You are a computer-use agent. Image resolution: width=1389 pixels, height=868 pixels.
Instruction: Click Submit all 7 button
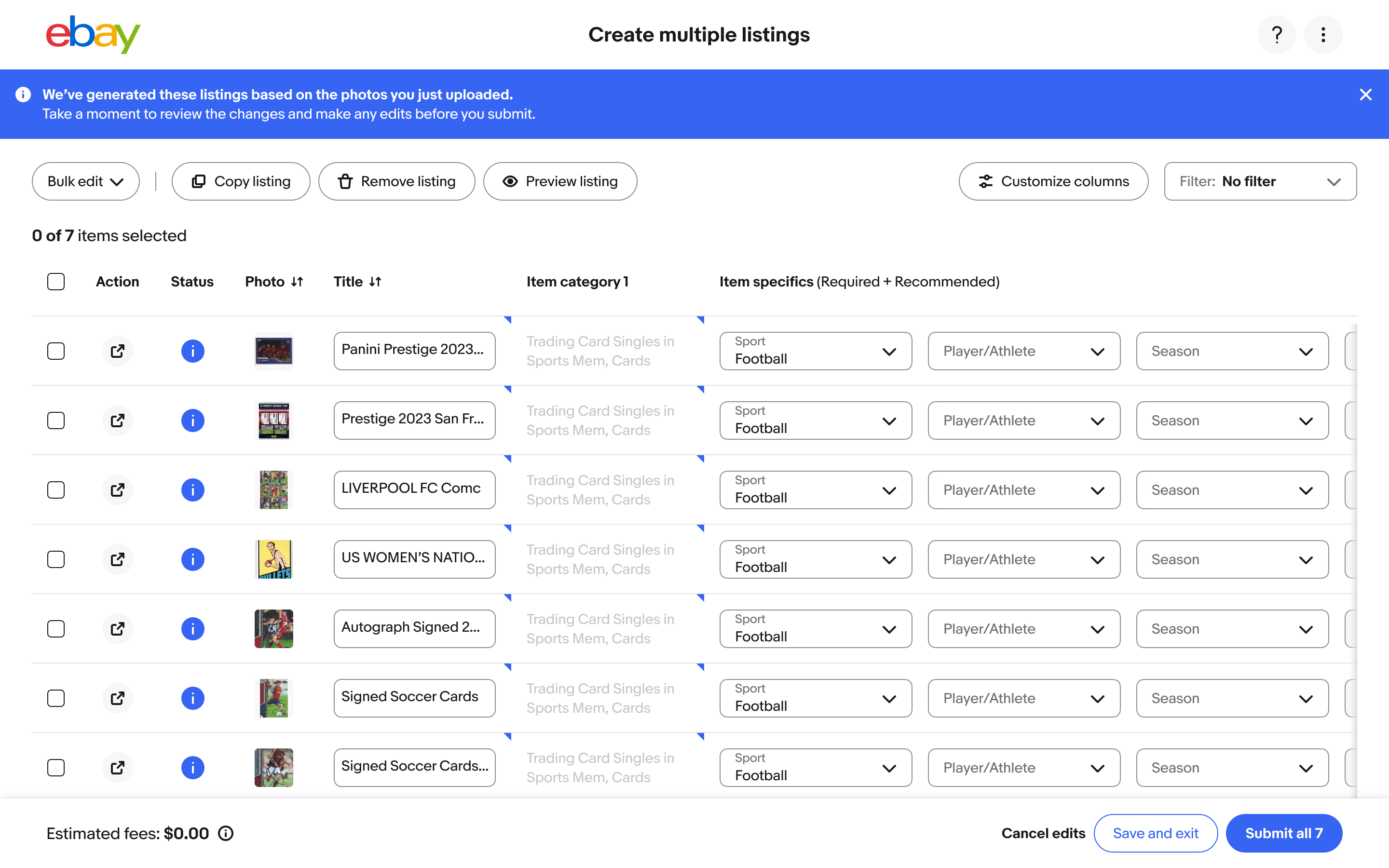pos(1284,833)
